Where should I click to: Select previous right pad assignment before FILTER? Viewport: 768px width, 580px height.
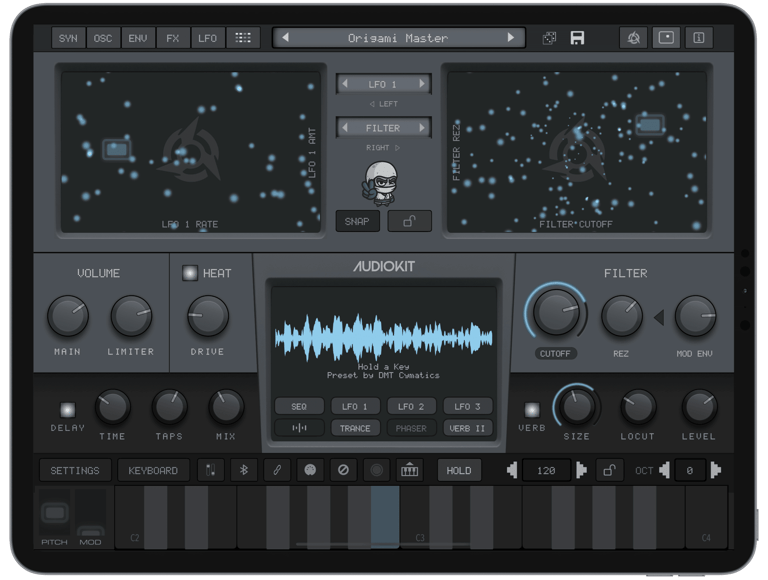tap(345, 128)
